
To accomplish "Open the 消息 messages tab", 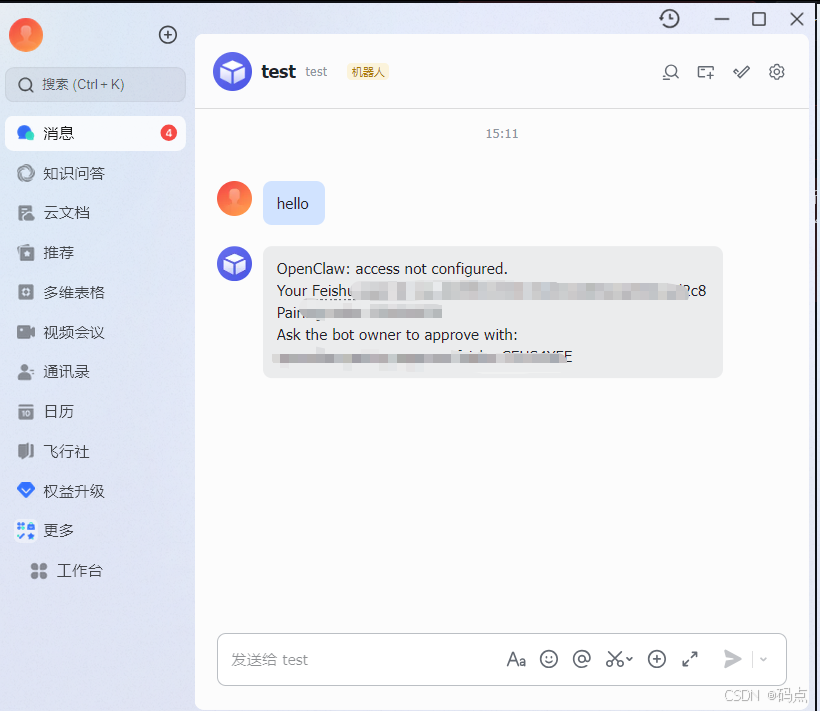I will click(95, 133).
